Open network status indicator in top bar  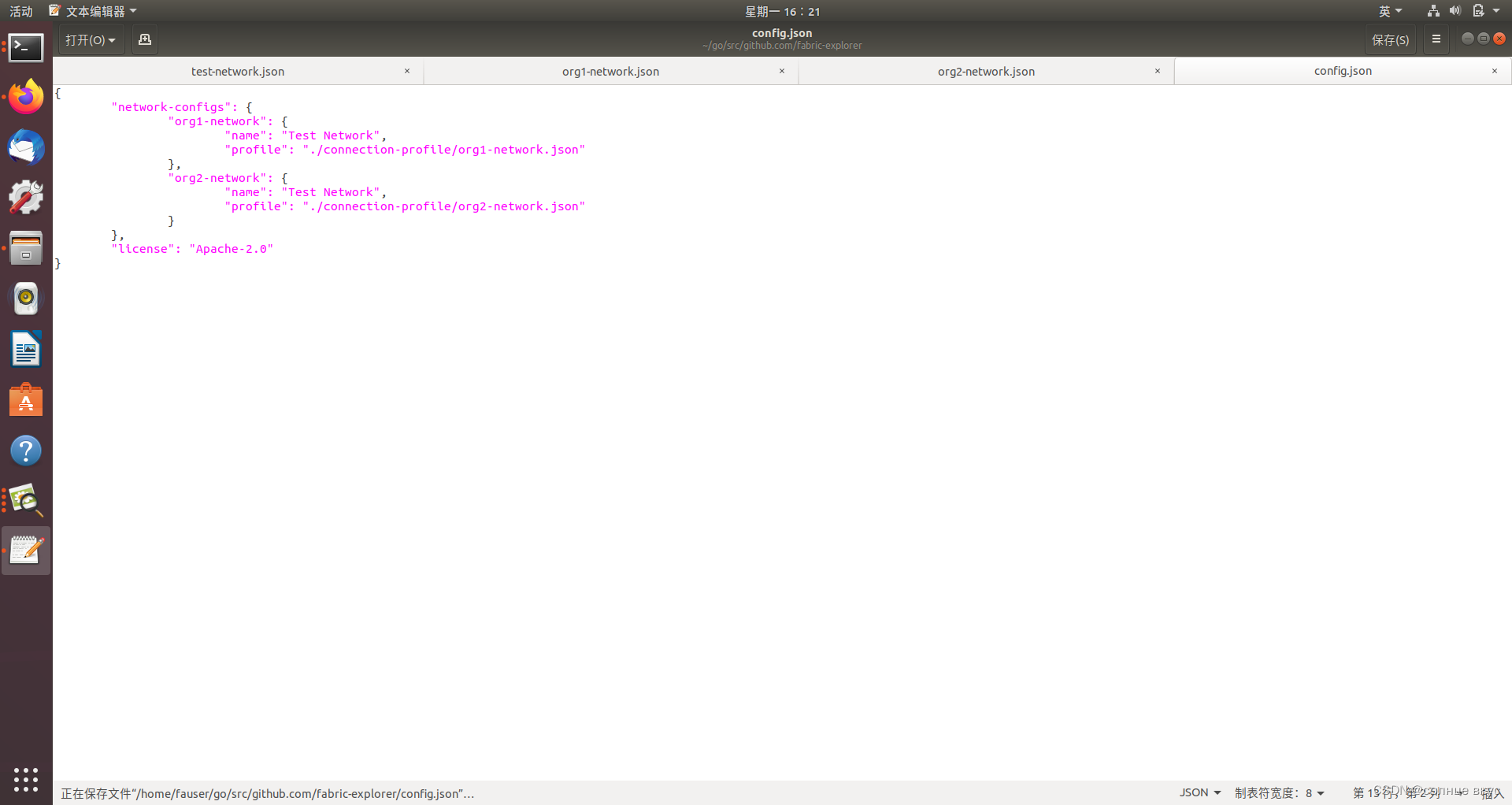(1433, 11)
